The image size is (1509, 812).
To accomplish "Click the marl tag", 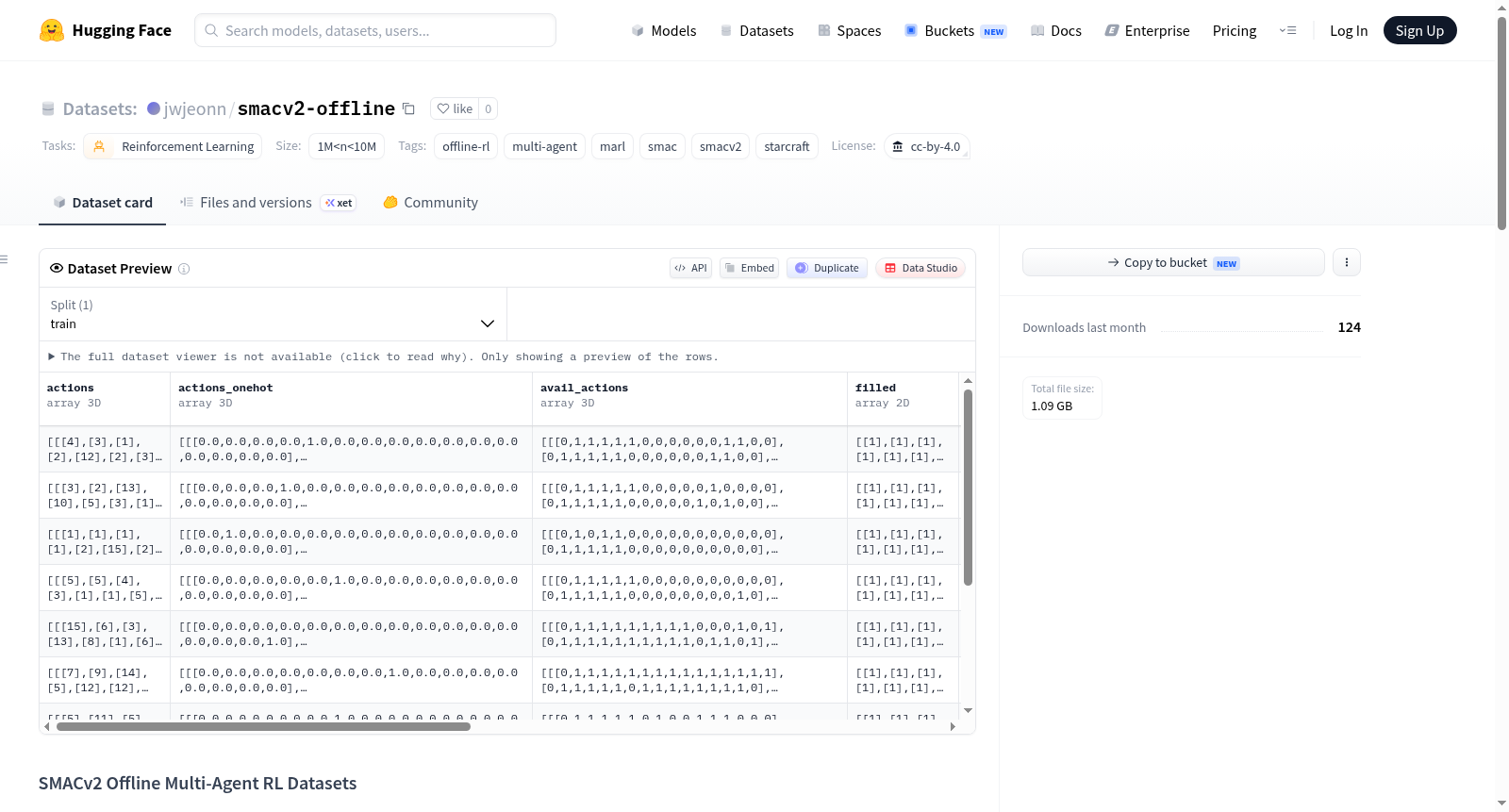I will pos(613,146).
